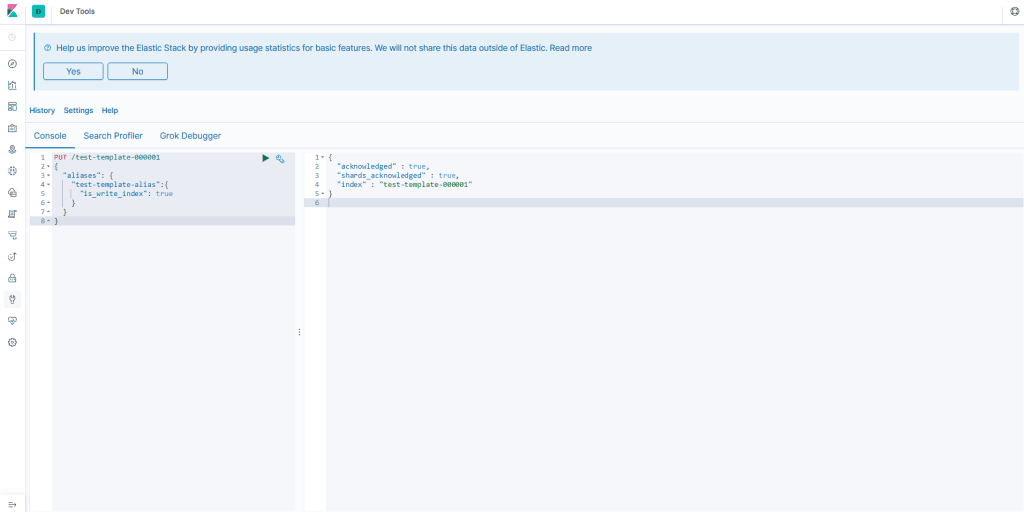1024x512 pixels.
Task: Click the Dev Tools breadcrumb title
Action: (x=77, y=12)
